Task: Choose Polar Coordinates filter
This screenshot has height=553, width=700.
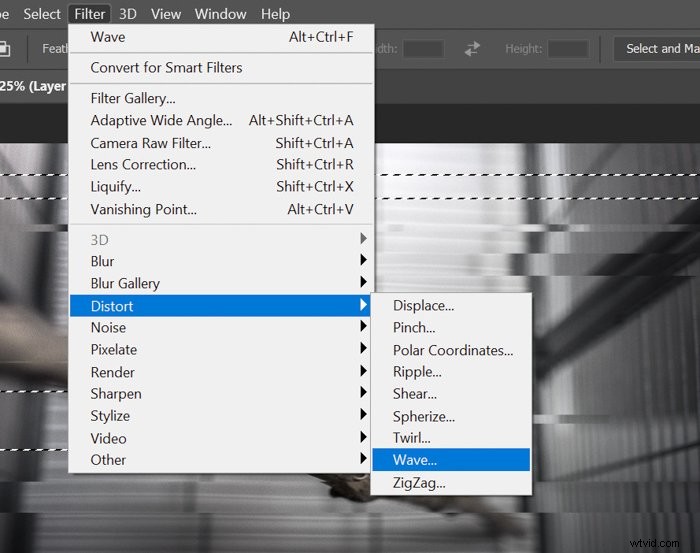Action: (451, 350)
